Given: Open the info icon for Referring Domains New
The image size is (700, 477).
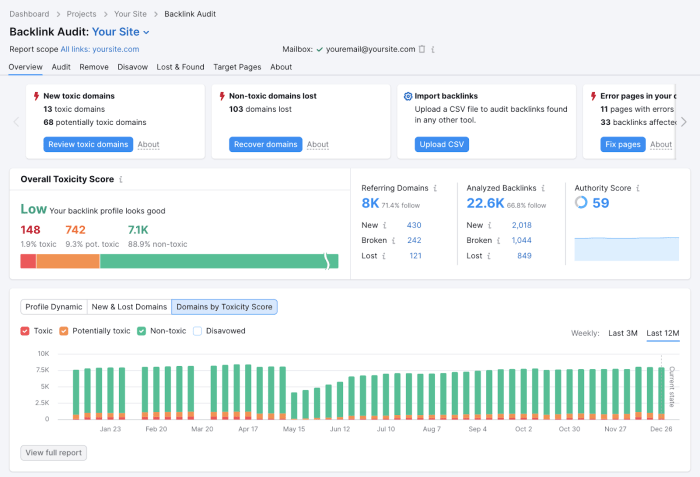Looking at the screenshot, I should click(384, 226).
